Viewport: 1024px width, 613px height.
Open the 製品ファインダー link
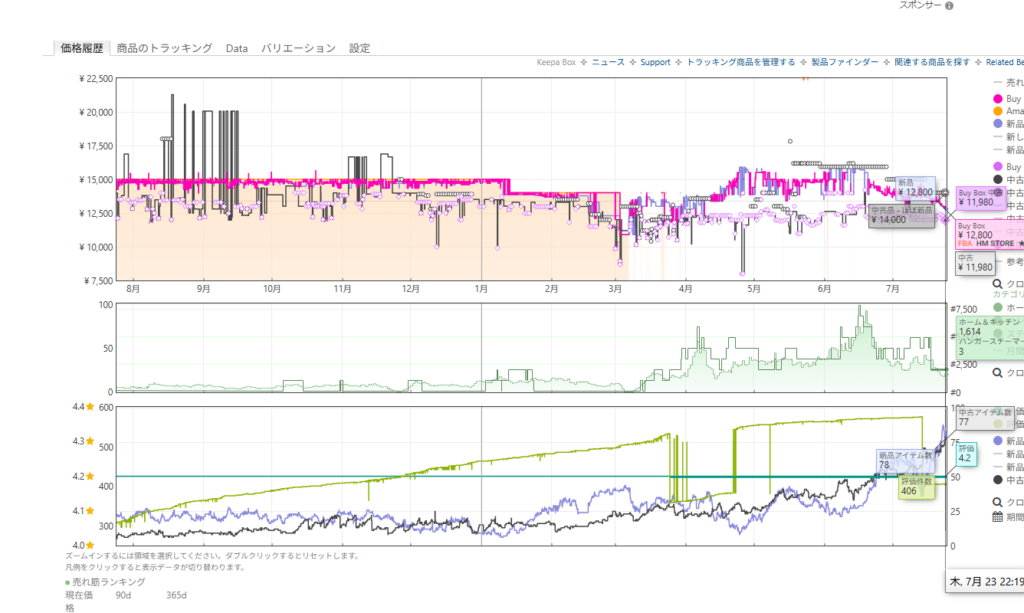[844, 62]
